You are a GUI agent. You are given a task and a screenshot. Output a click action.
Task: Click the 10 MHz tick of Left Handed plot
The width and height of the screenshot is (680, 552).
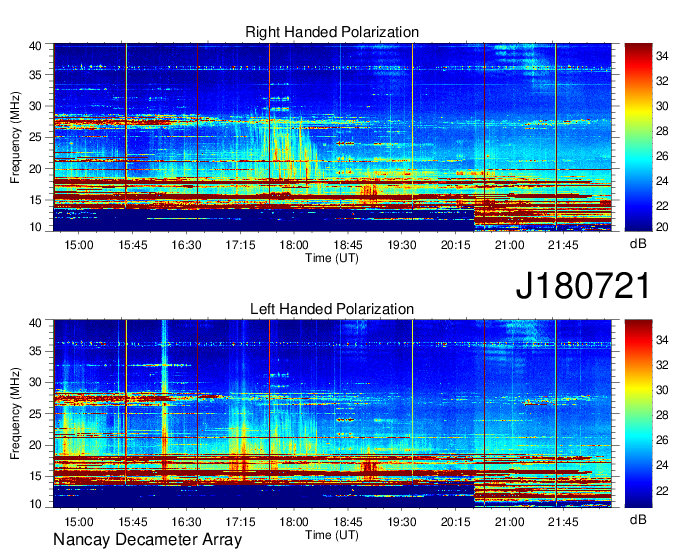pyautogui.click(x=36, y=504)
